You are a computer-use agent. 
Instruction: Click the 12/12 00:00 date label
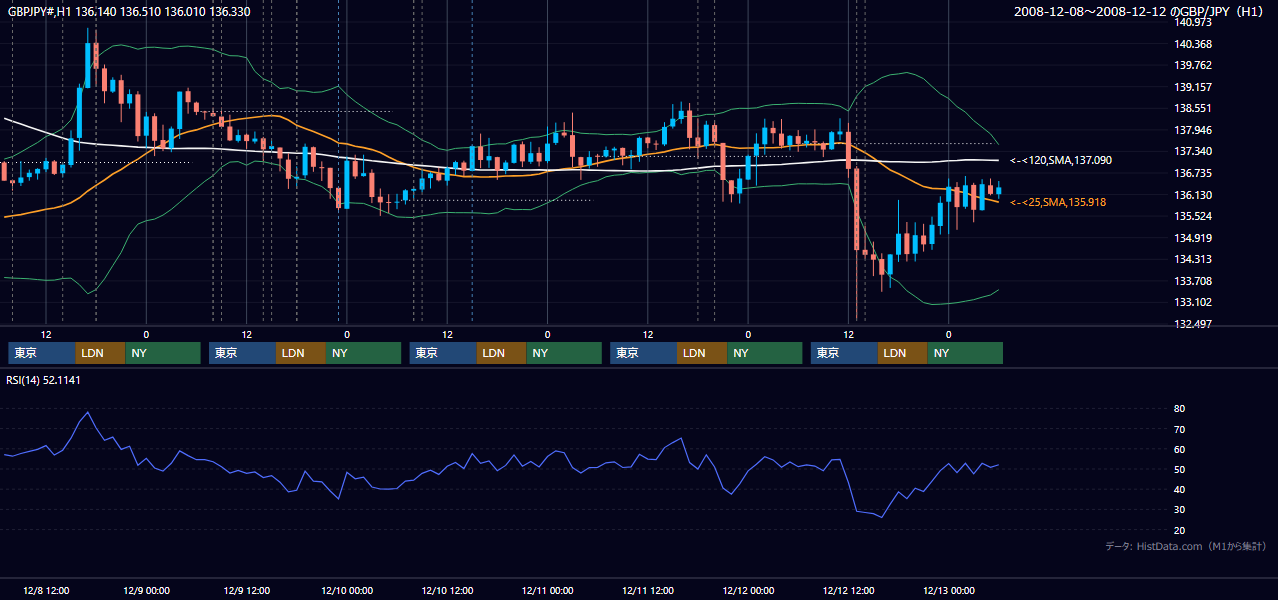coord(748,591)
